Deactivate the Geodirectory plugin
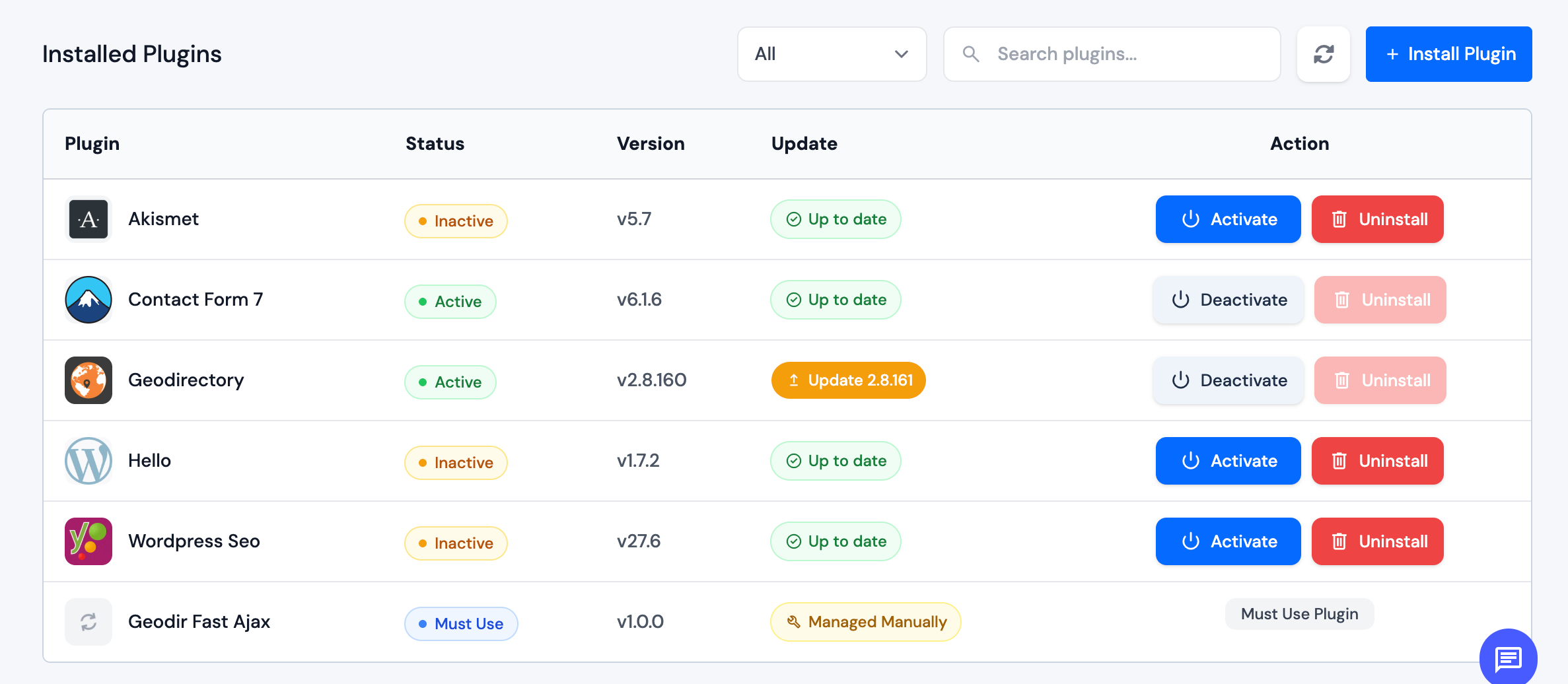This screenshot has width=1568, height=684. pyautogui.click(x=1229, y=380)
